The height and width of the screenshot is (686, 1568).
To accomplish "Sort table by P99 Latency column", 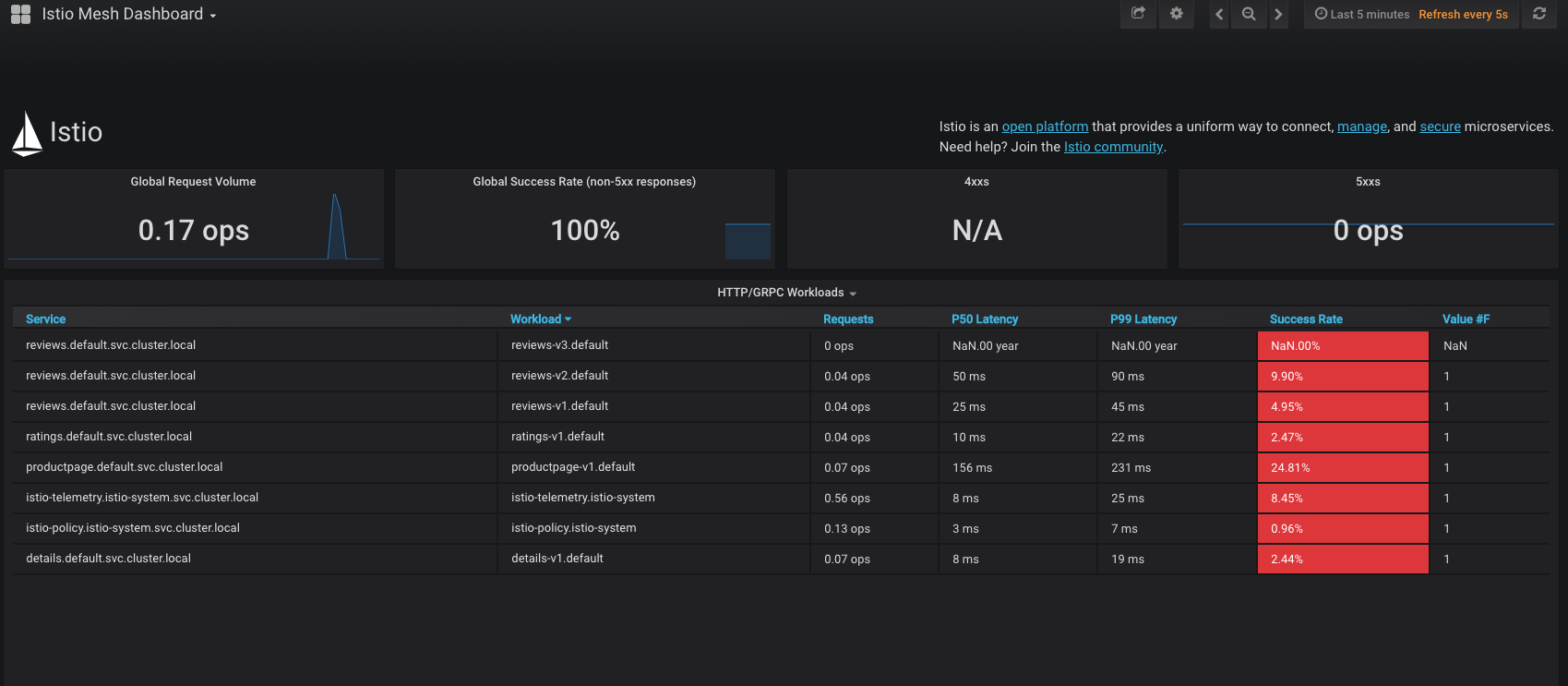I will pyautogui.click(x=1143, y=319).
